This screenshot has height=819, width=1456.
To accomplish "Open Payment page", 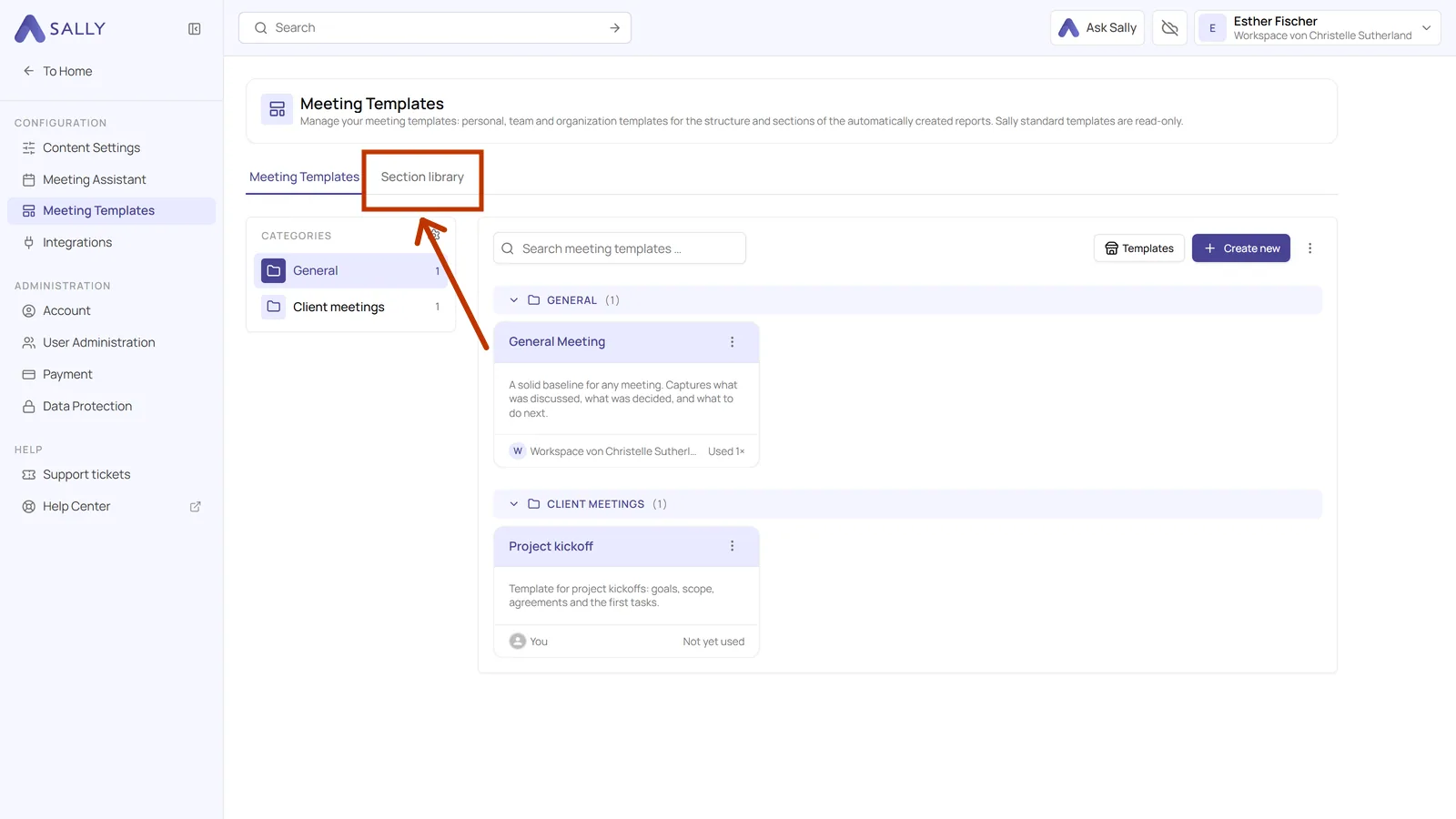I will pyautogui.click(x=111, y=374).
